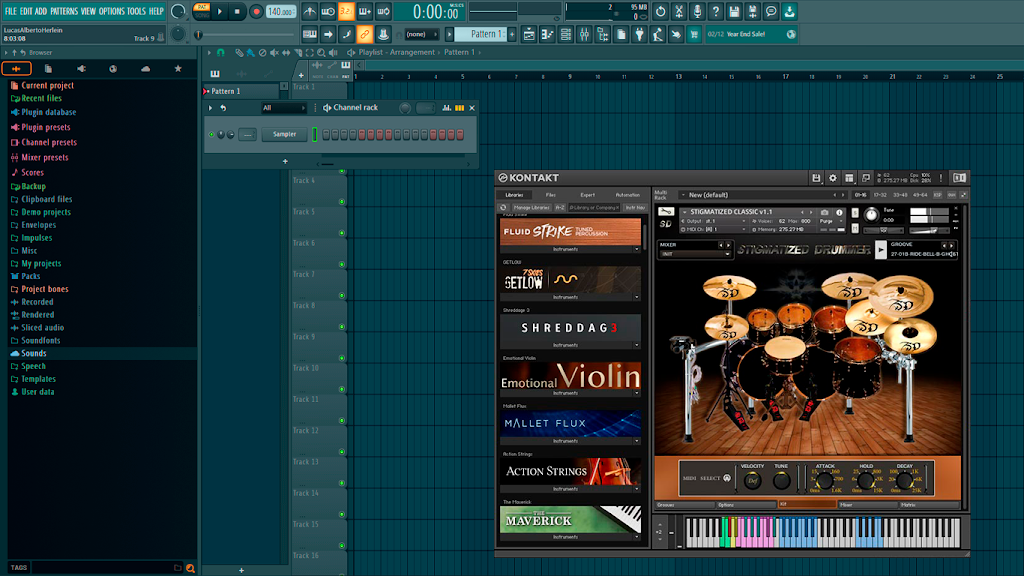Image resolution: width=1024 pixels, height=576 pixels.
Task: Open the Channel rack view icon
Action: (566, 34)
